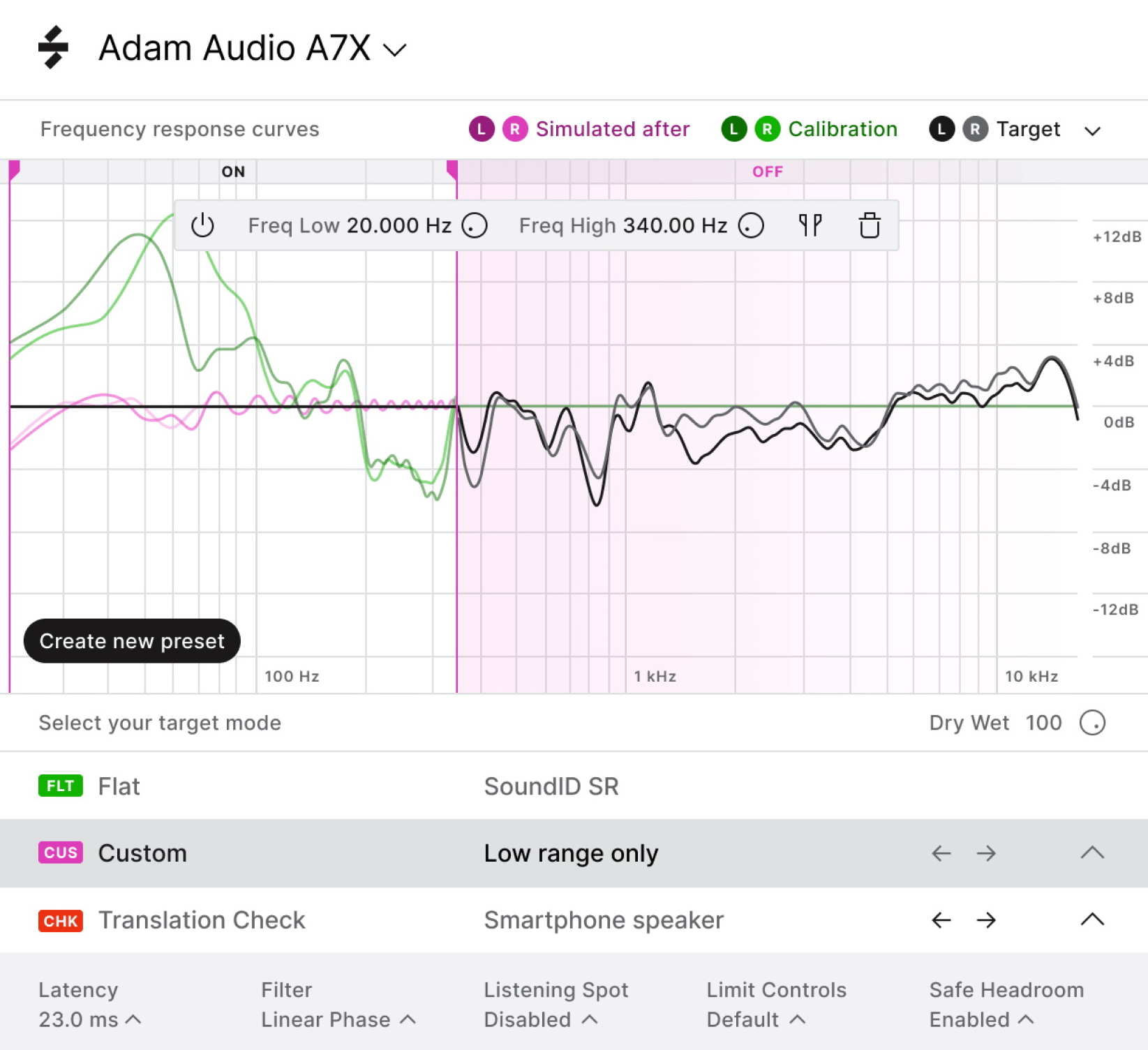
Task: Open the Filter Linear Phase menu
Action: [x=338, y=1019]
